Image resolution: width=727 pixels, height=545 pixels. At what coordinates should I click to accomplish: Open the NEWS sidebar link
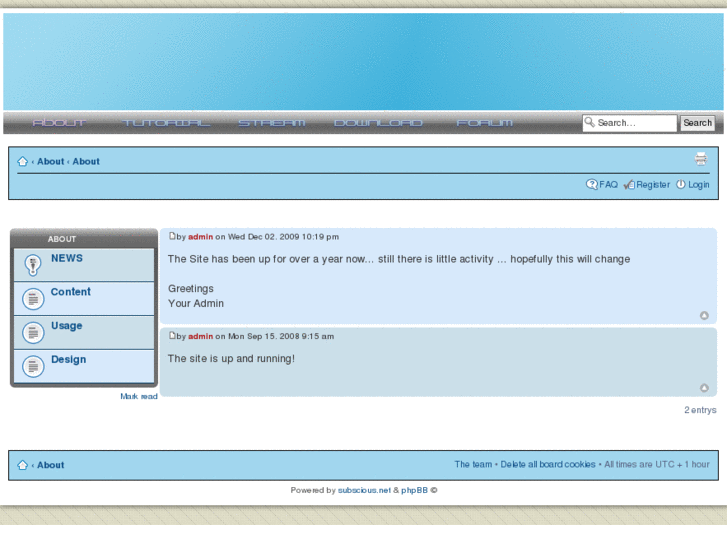click(67, 258)
